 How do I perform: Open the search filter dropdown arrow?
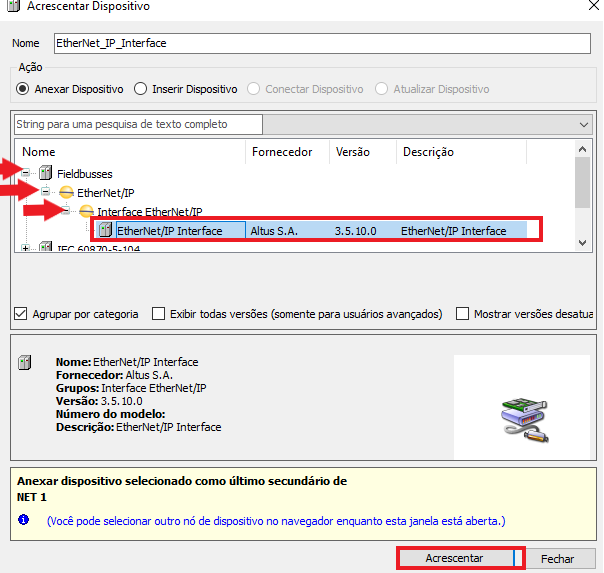click(584, 124)
